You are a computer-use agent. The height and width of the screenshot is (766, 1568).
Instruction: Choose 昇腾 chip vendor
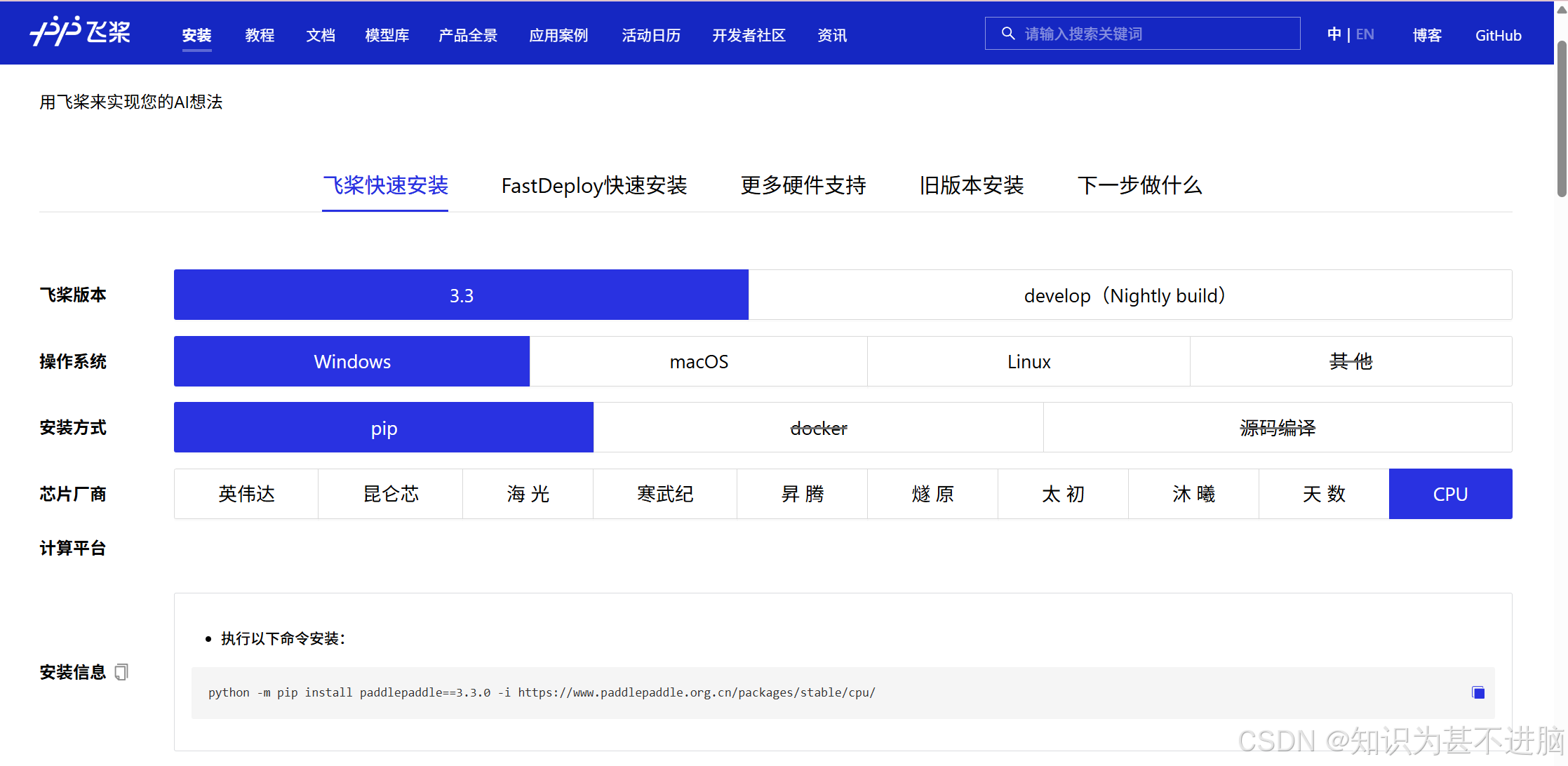pyautogui.click(x=803, y=494)
